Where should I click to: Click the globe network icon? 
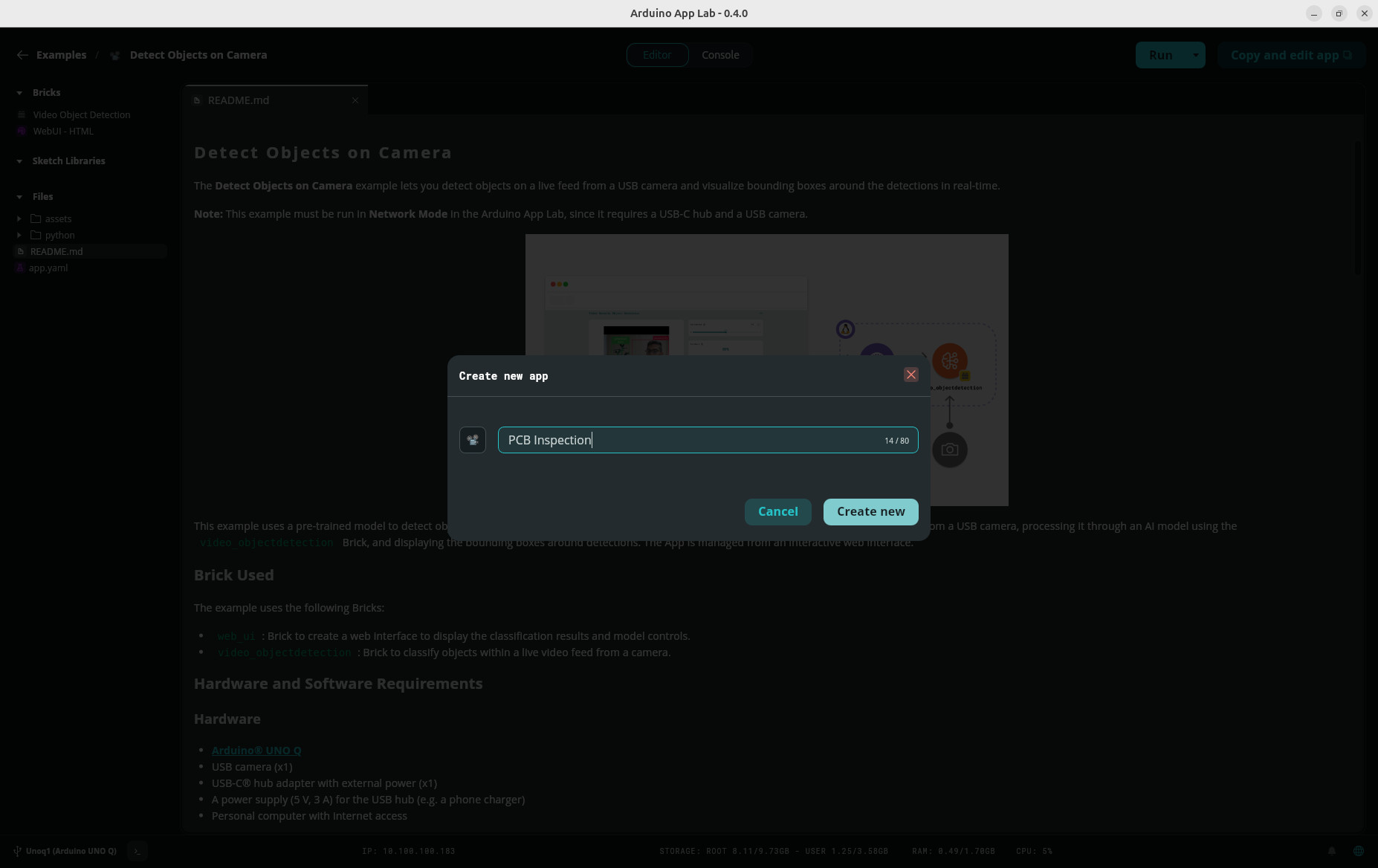tap(1359, 851)
